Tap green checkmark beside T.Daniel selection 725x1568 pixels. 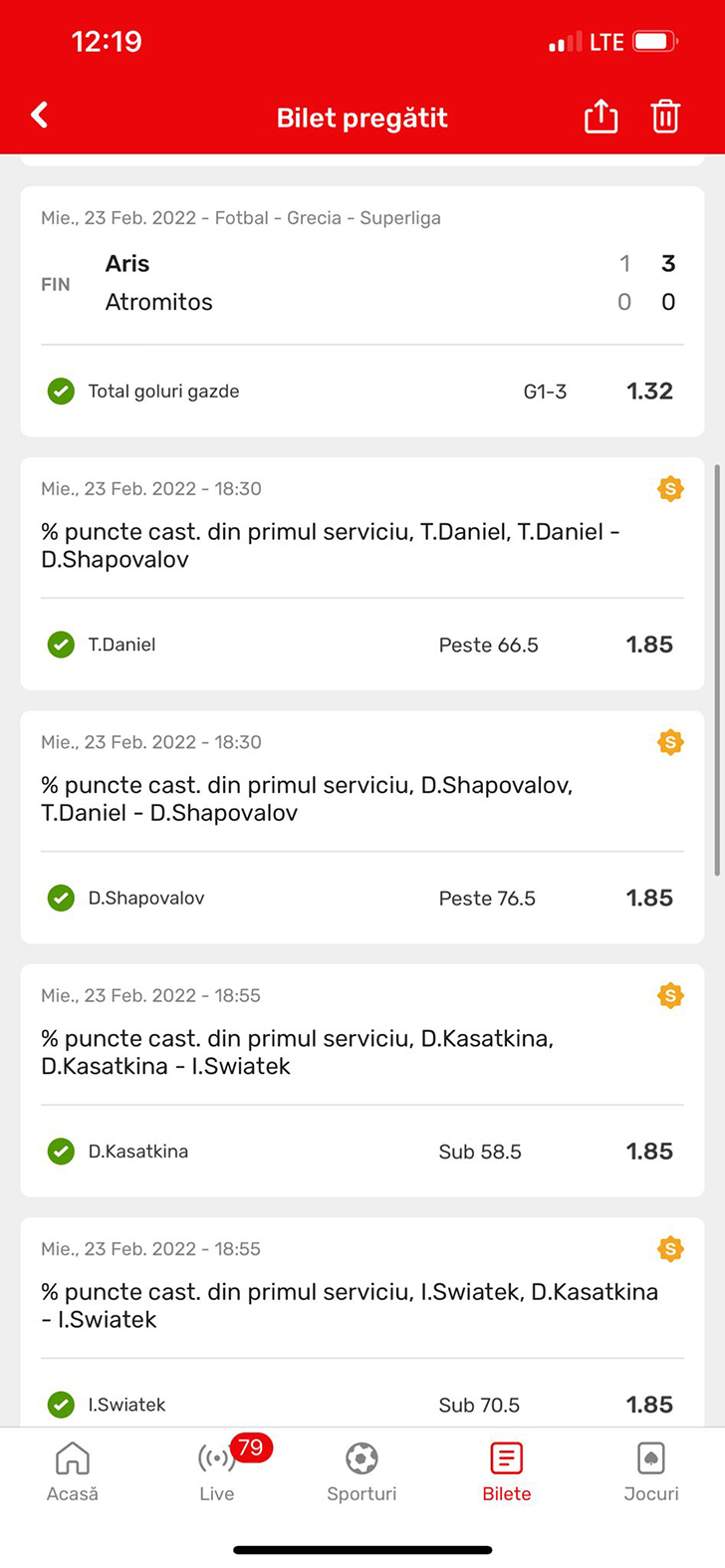pyautogui.click(x=61, y=645)
